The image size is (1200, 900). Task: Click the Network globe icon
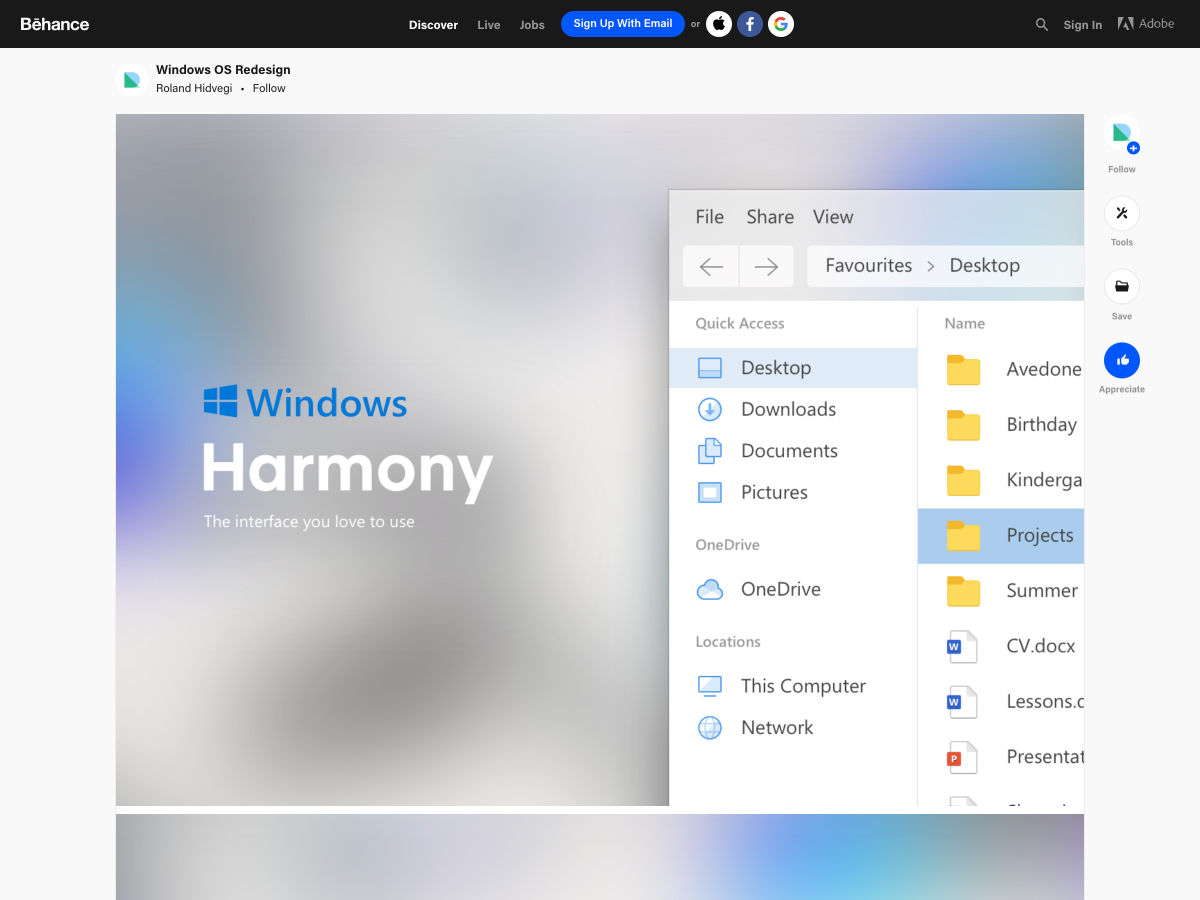point(709,728)
